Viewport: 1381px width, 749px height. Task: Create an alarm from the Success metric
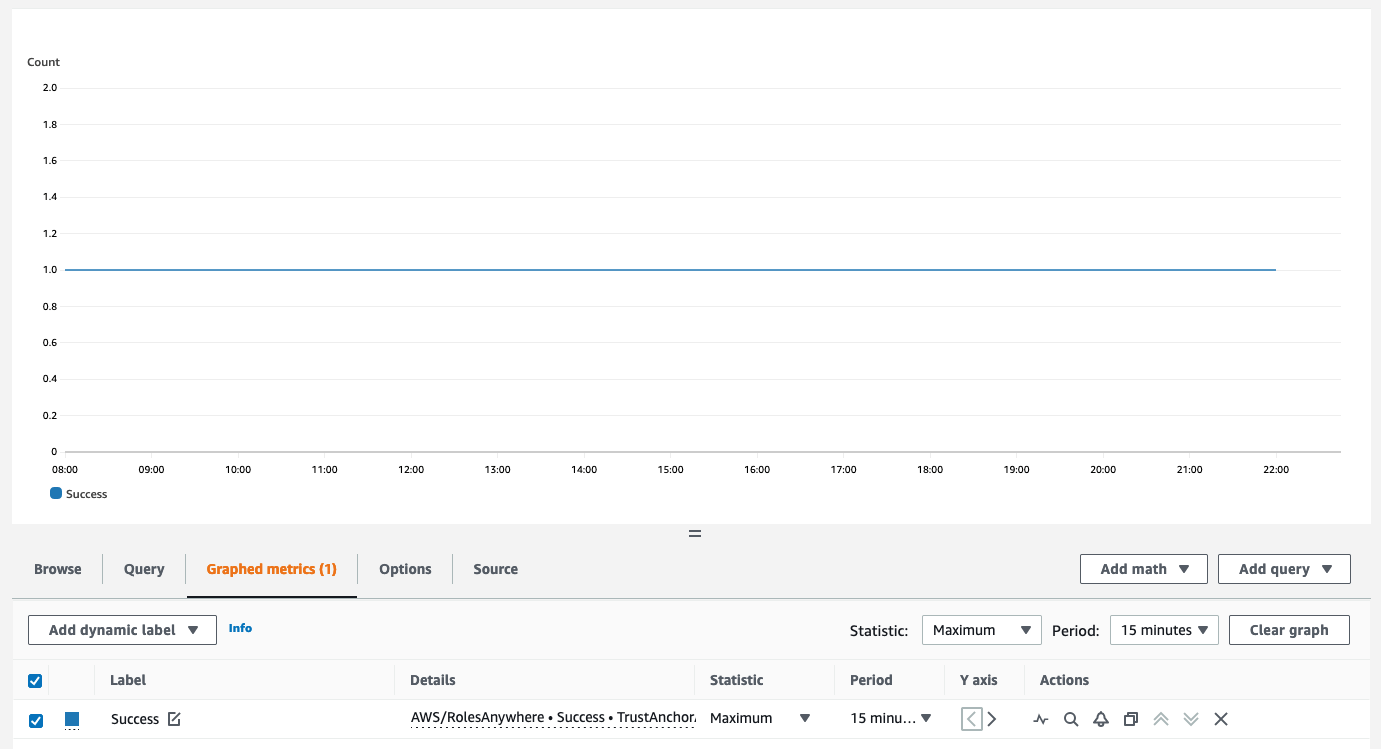1101,719
